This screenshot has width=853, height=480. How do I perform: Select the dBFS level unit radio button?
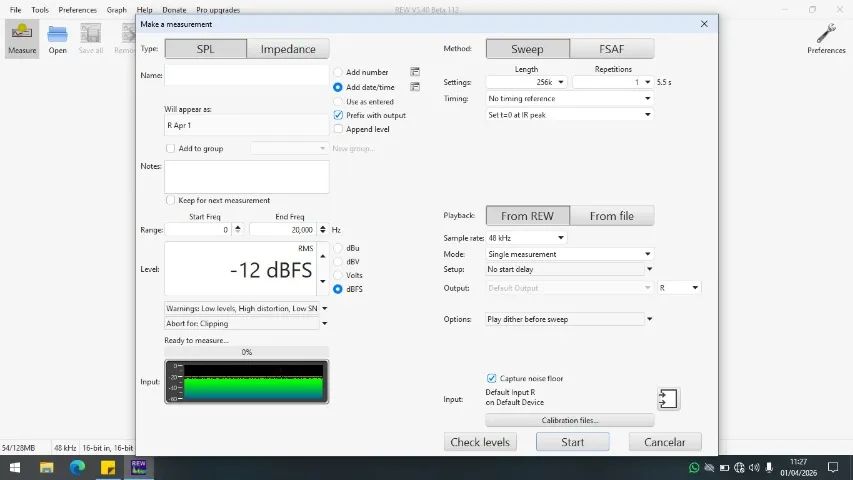[338, 289]
